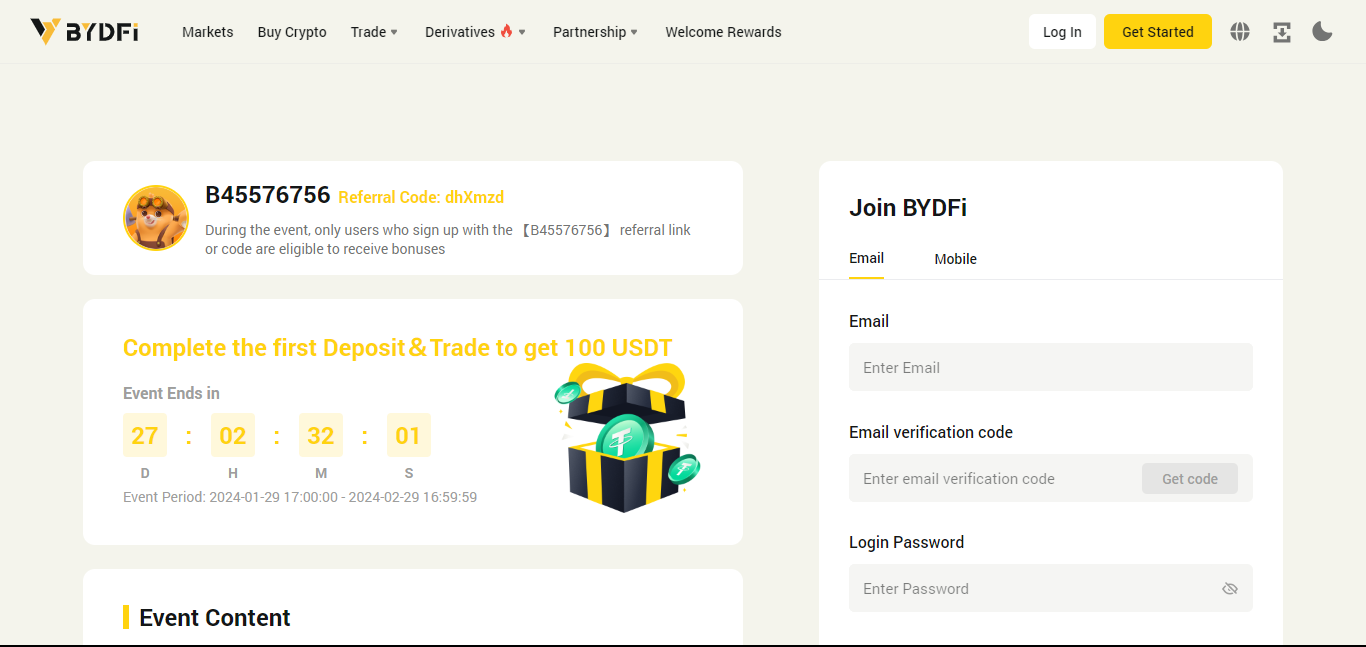Viewport: 1366px width, 647px height.
Task: Click the Join BYDFi heading
Action: (x=908, y=208)
